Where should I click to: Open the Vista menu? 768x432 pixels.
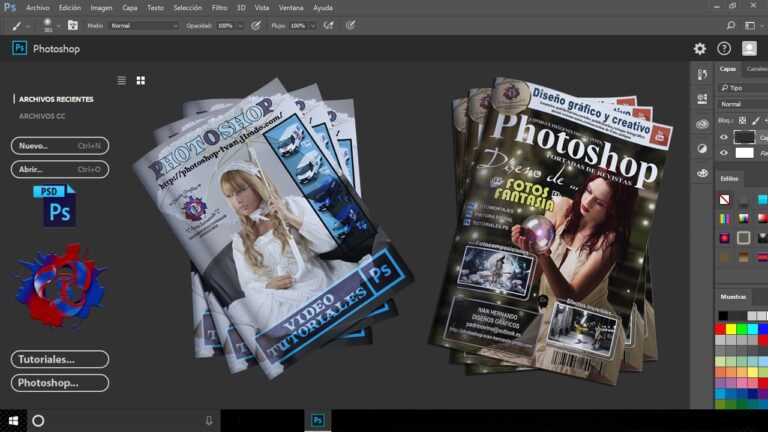click(262, 8)
